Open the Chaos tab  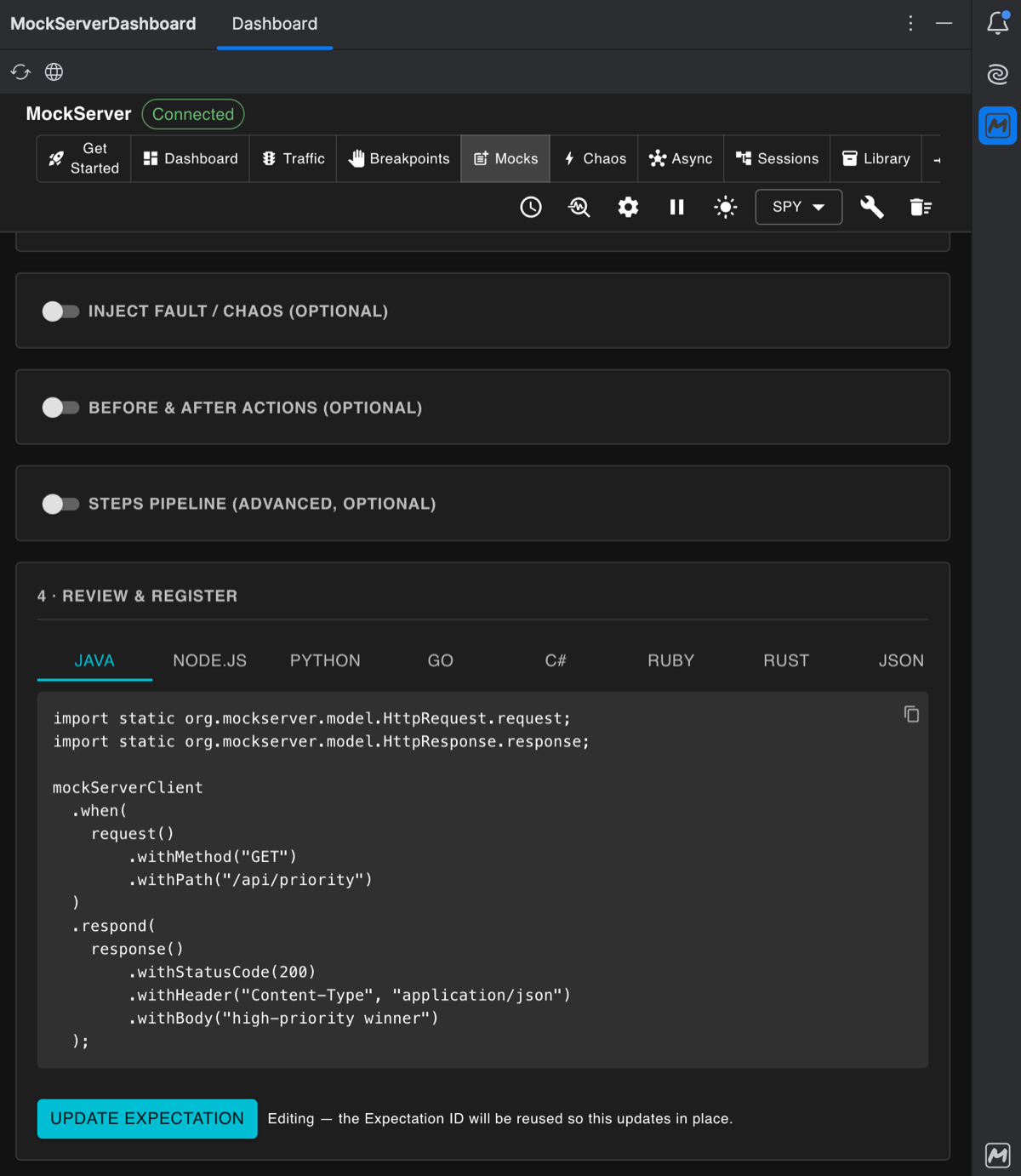click(x=594, y=158)
